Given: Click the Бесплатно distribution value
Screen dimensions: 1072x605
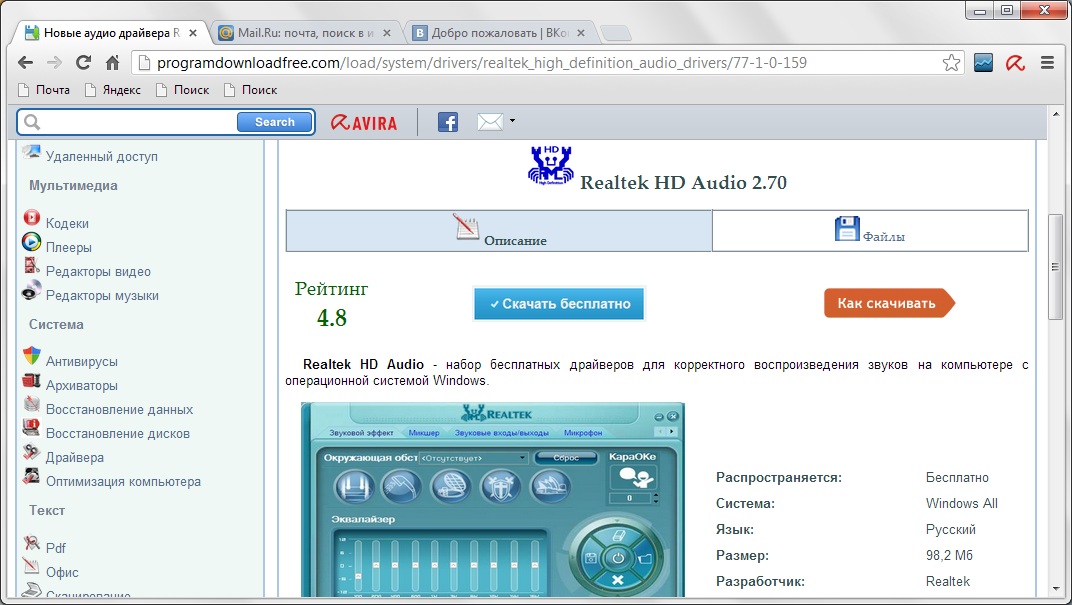Looking at the screenshot, I should (x=957, y=477).
